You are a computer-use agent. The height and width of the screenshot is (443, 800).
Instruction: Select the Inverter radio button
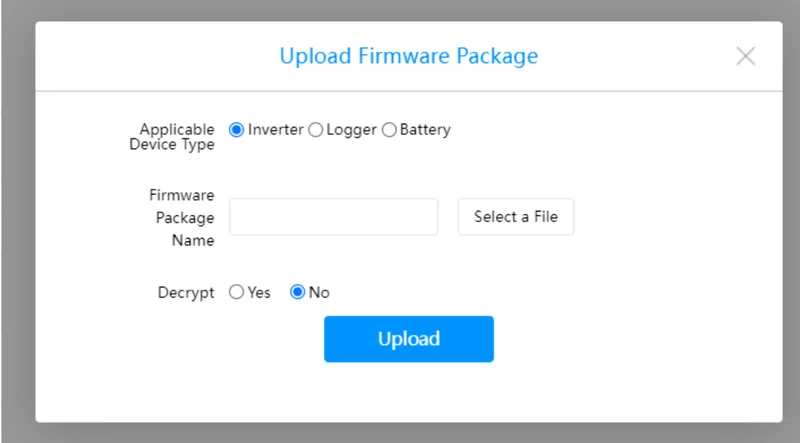(236, 130)
